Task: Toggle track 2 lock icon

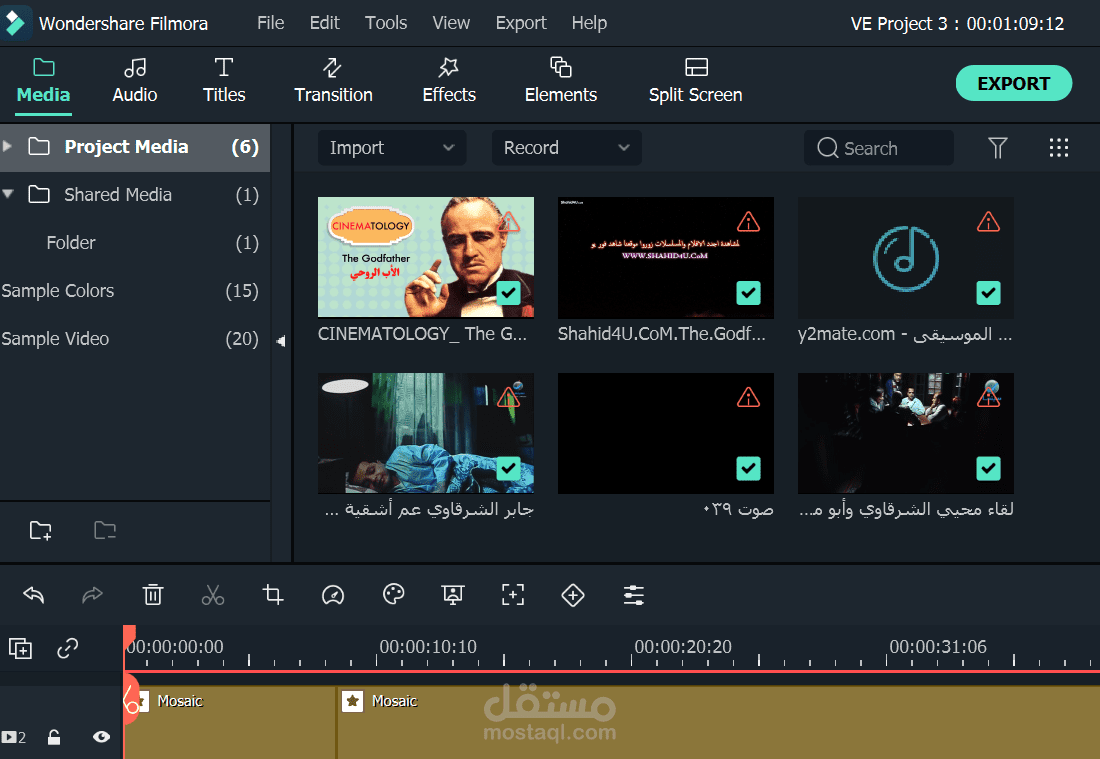Action: (x=54, y=737)
